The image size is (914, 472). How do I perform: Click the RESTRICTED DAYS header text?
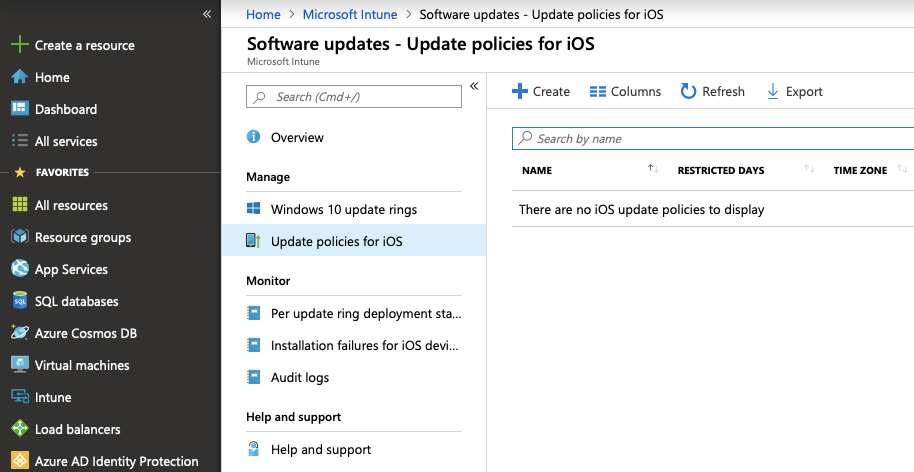[x=720, y=170]
